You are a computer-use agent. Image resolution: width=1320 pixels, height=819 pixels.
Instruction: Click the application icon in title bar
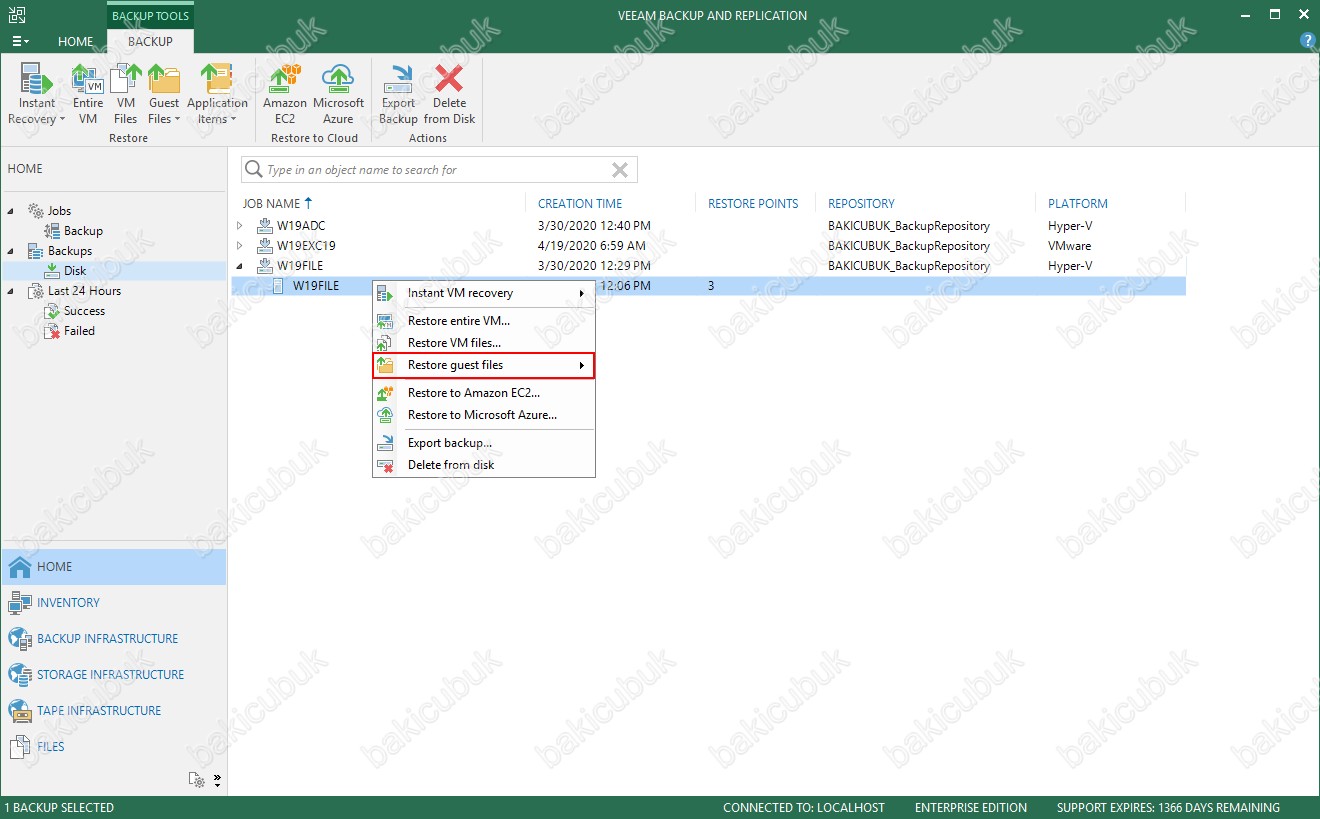pyautogui.click(x=17, y=15)
